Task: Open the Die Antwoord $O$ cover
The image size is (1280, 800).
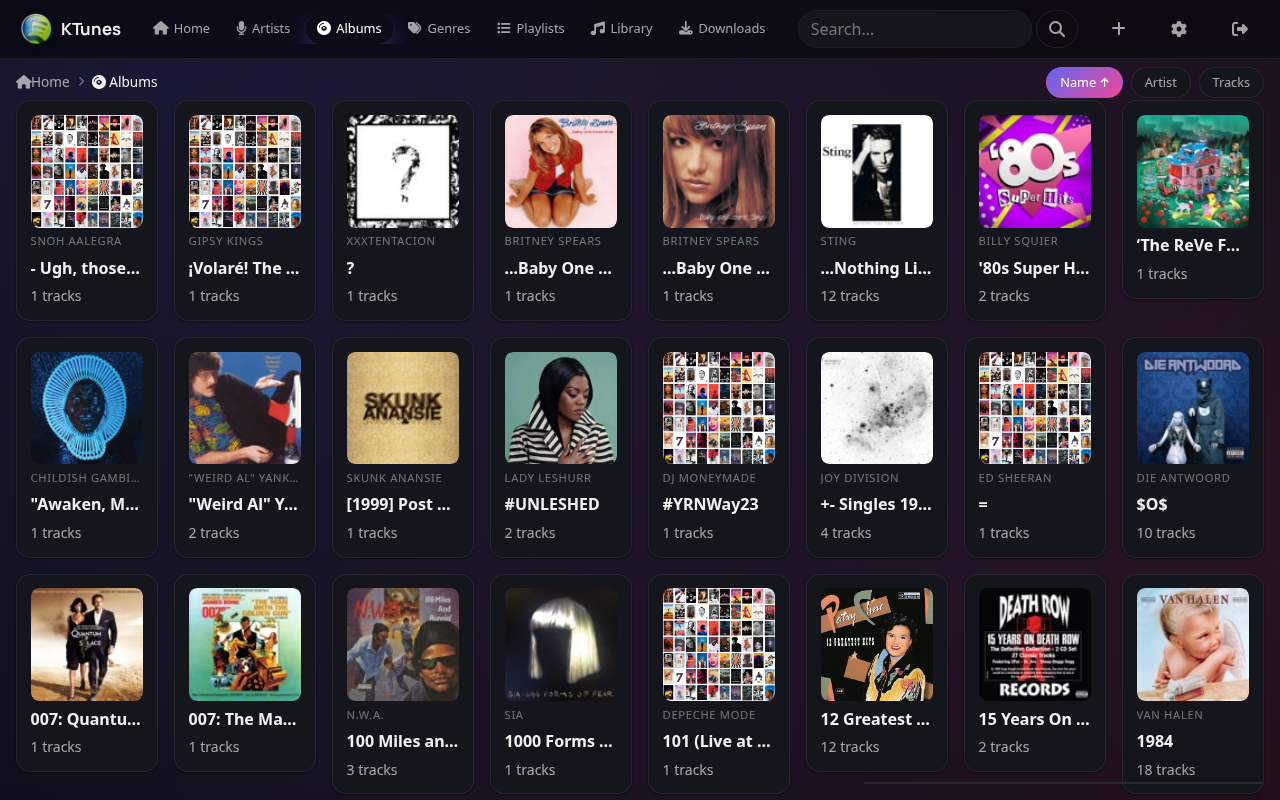Action: click(x=1193, y=408)
